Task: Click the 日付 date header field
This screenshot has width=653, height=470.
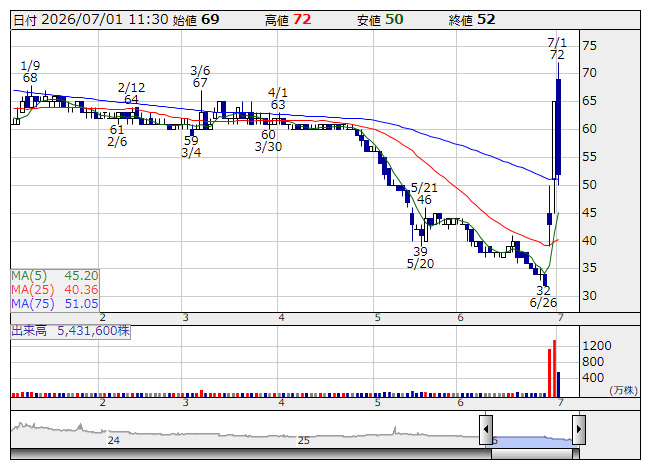Action: (x=90, y=20)
